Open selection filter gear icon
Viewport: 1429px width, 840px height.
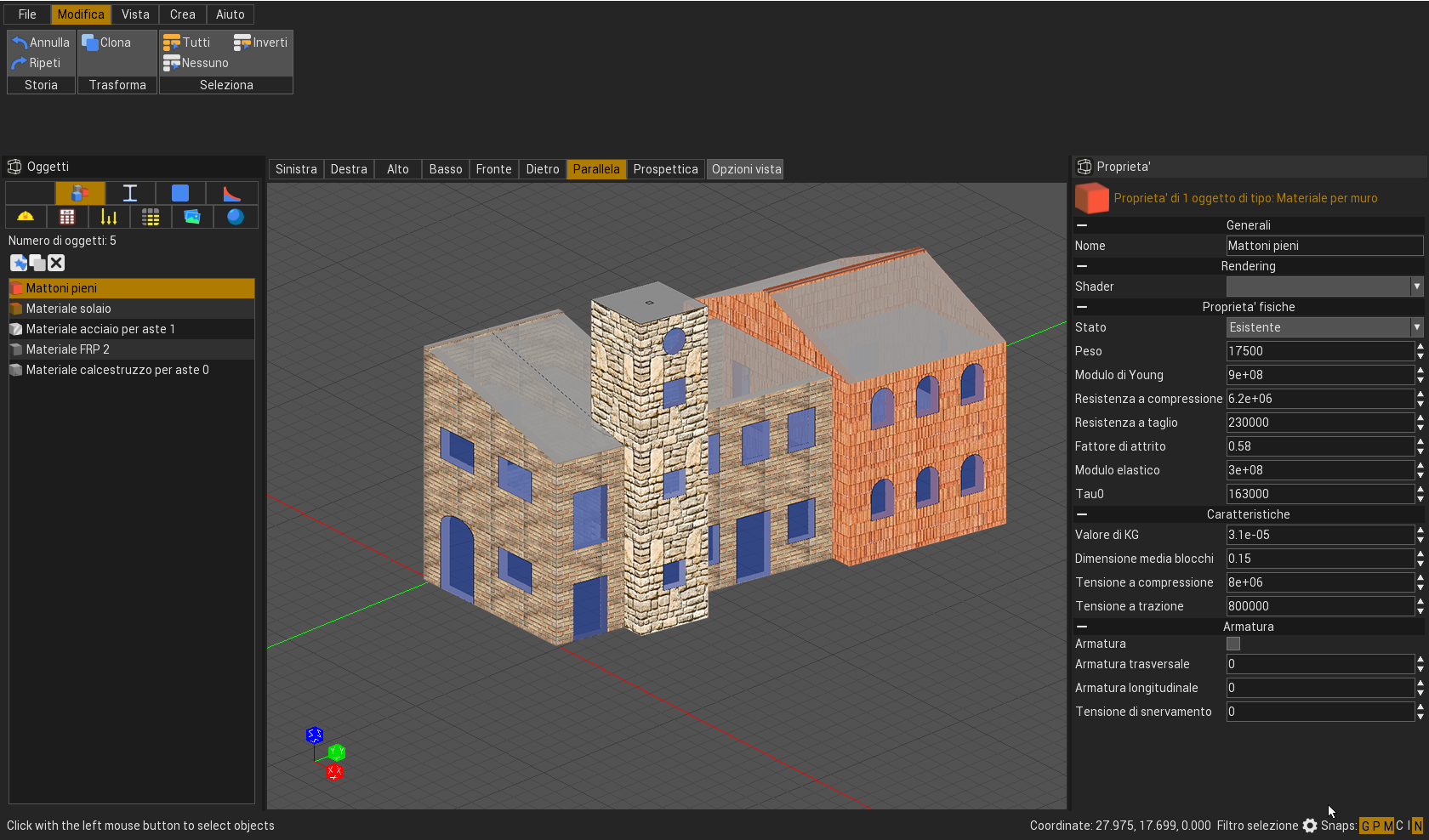1310,826
